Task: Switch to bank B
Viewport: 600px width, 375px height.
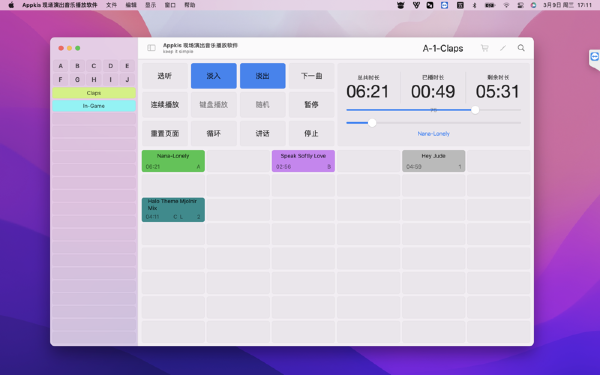Action: [77, 66]
